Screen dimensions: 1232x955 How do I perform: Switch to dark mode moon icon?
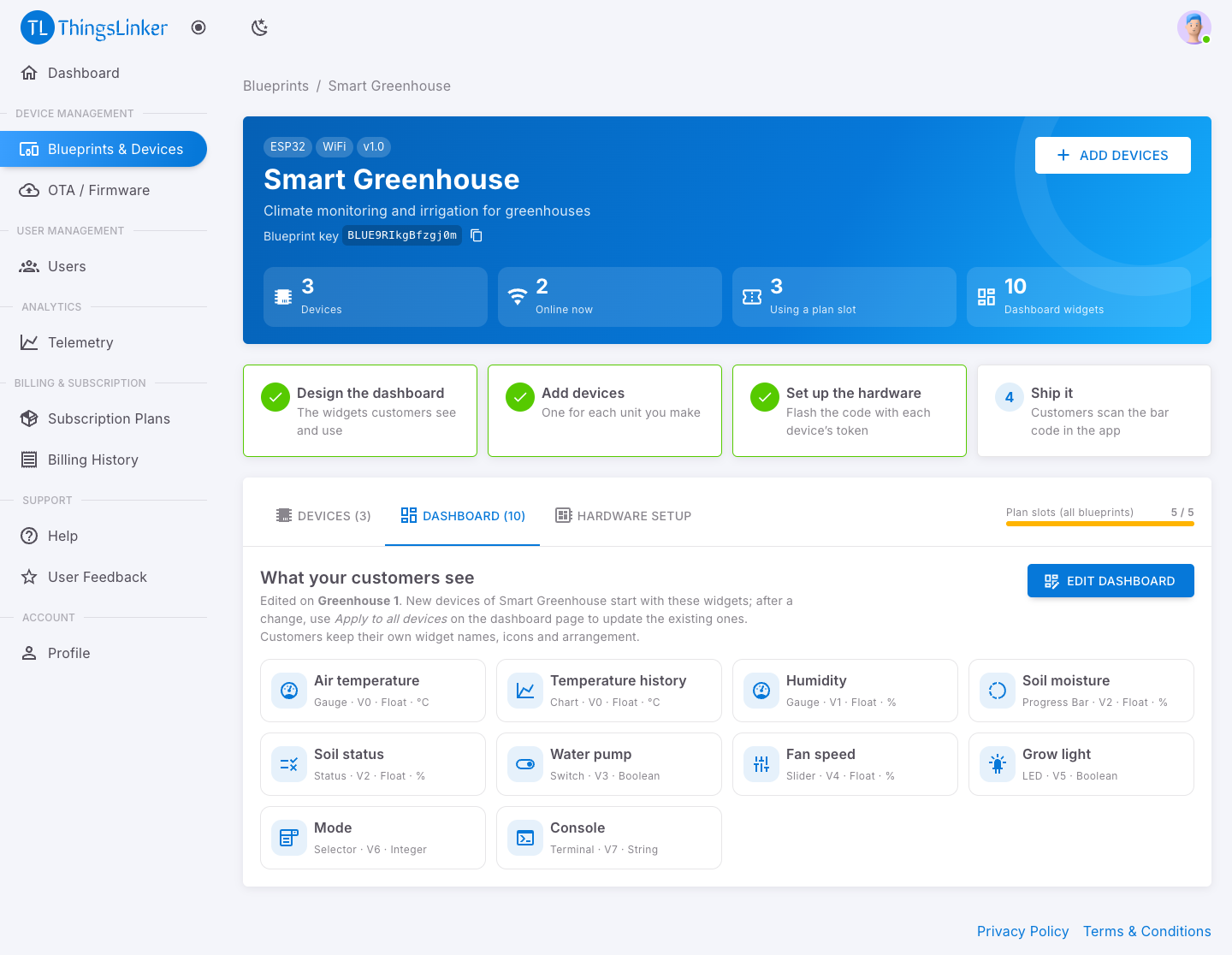[x=260, y=27]
